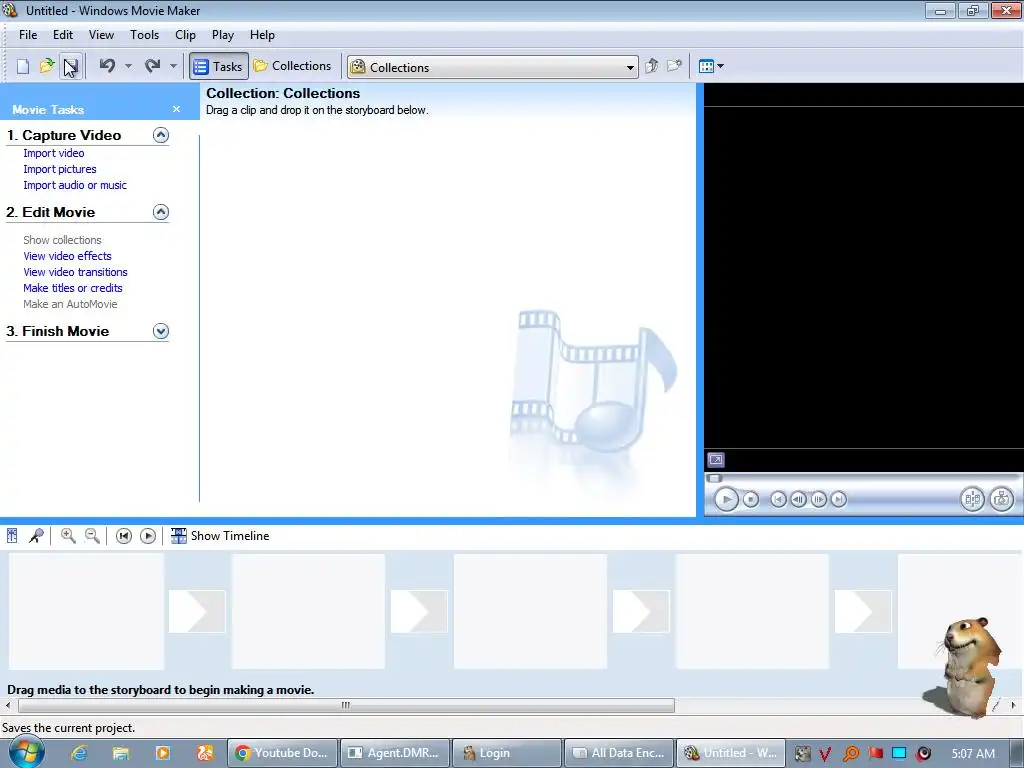Viewport: 1024px width, 768px height.
Task: Toggle the Tasks pane button
Action: click(219, 66)
